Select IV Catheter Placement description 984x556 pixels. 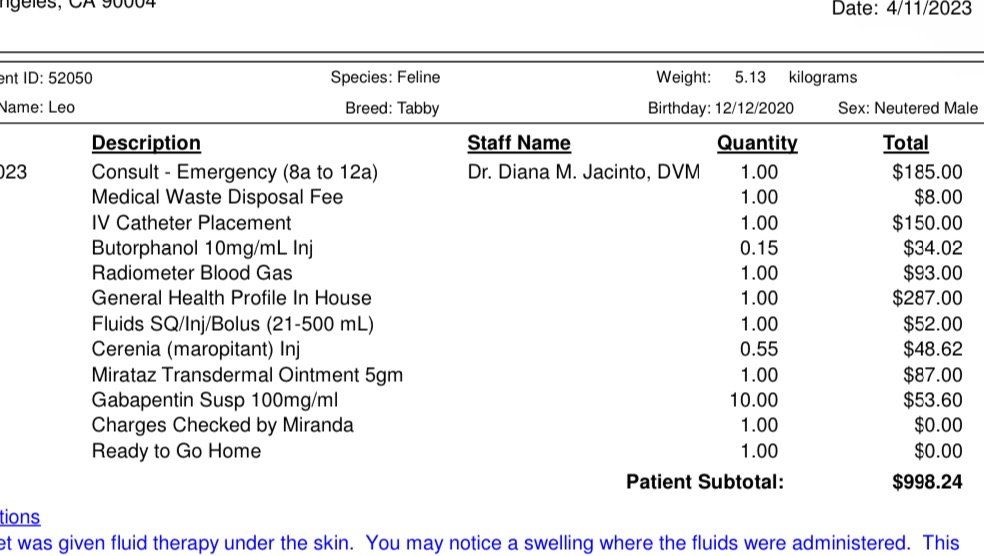191,223
